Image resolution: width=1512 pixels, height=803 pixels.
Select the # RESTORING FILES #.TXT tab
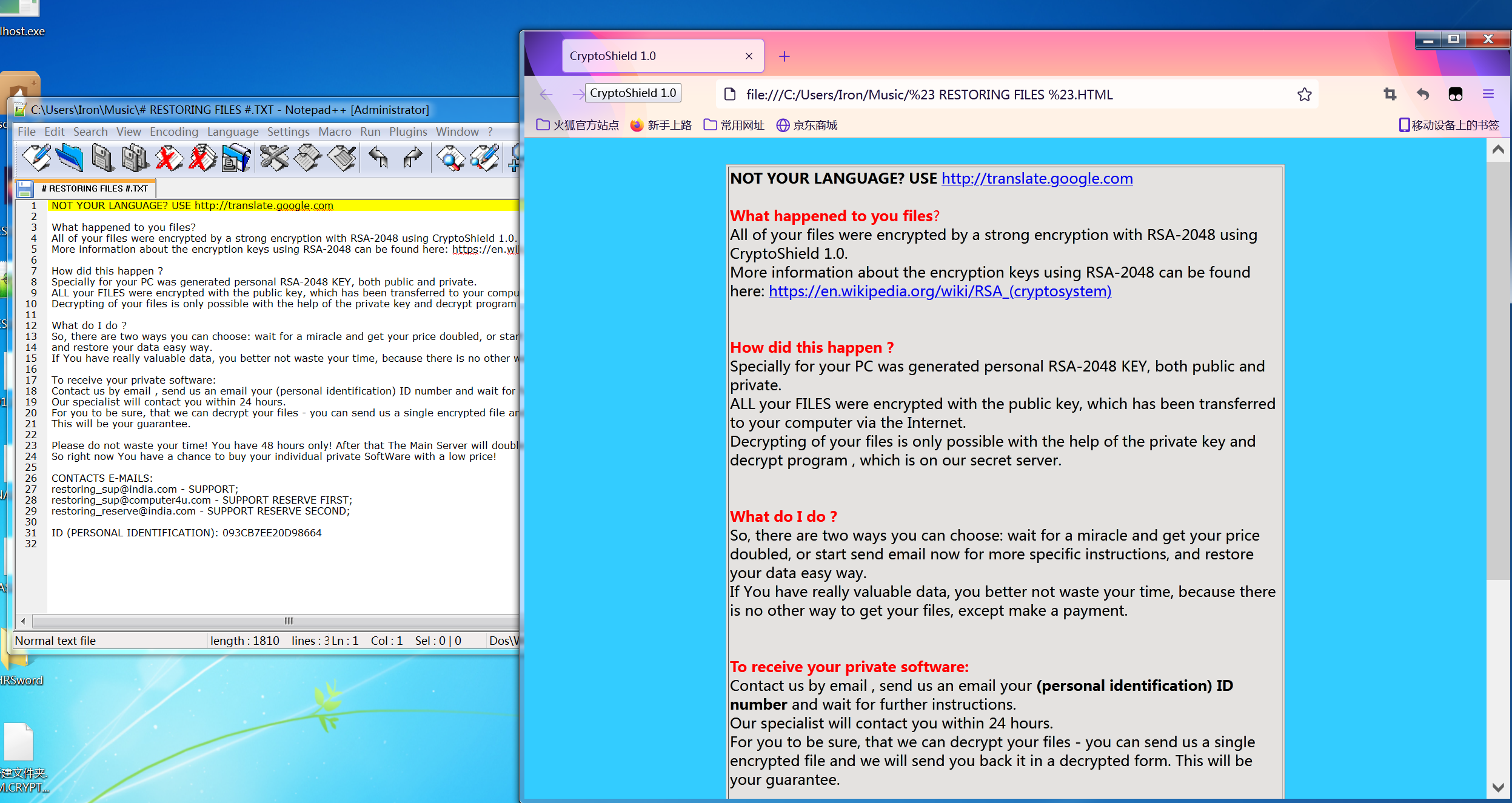point(95,188)
